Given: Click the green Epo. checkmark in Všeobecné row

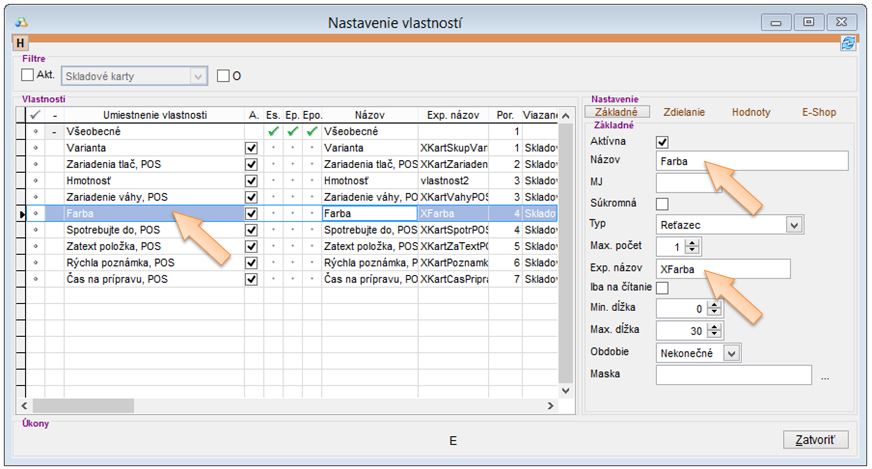Looking at the screenshot, I should click(x=311, y=132).
